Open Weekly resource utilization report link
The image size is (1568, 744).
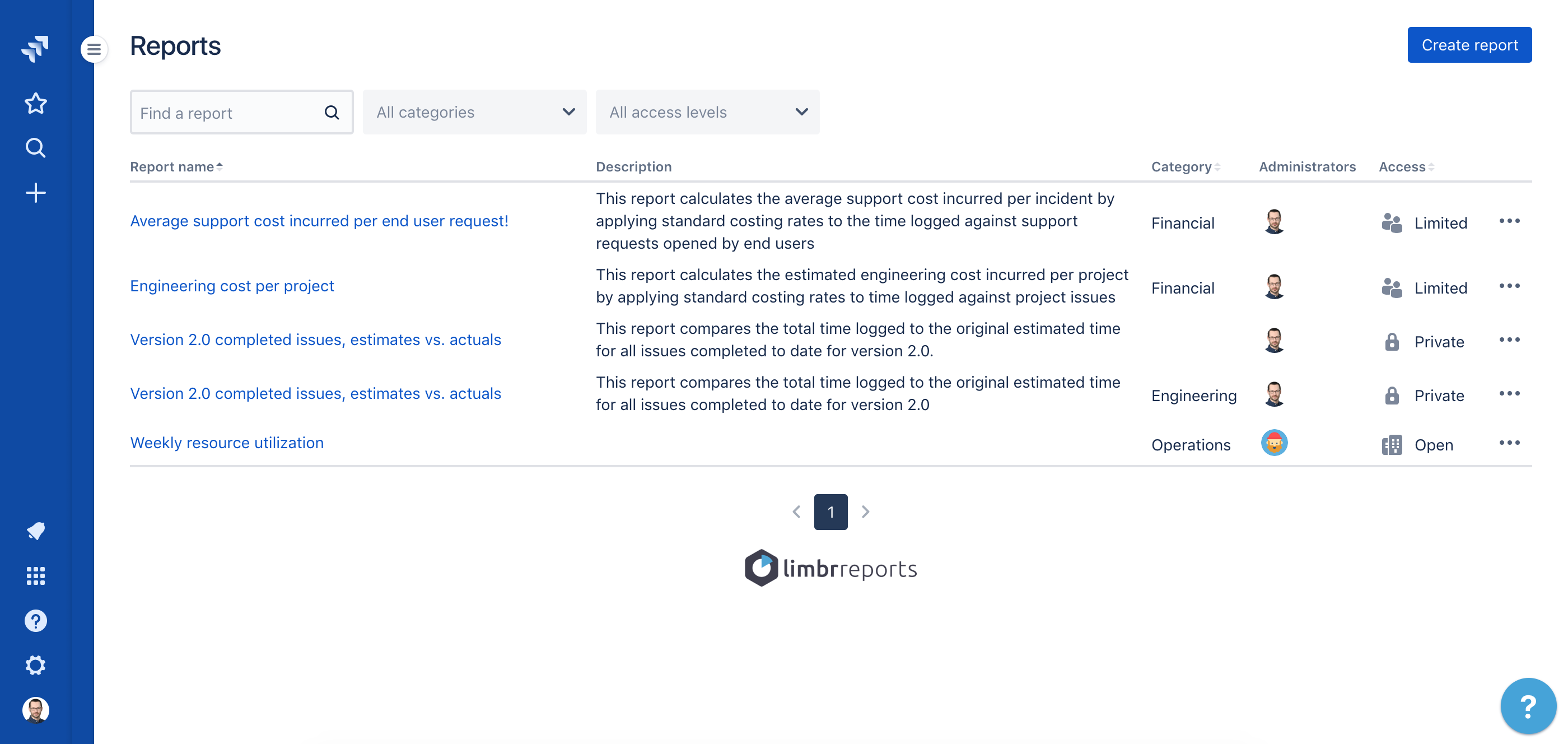(x=226, y=443)
